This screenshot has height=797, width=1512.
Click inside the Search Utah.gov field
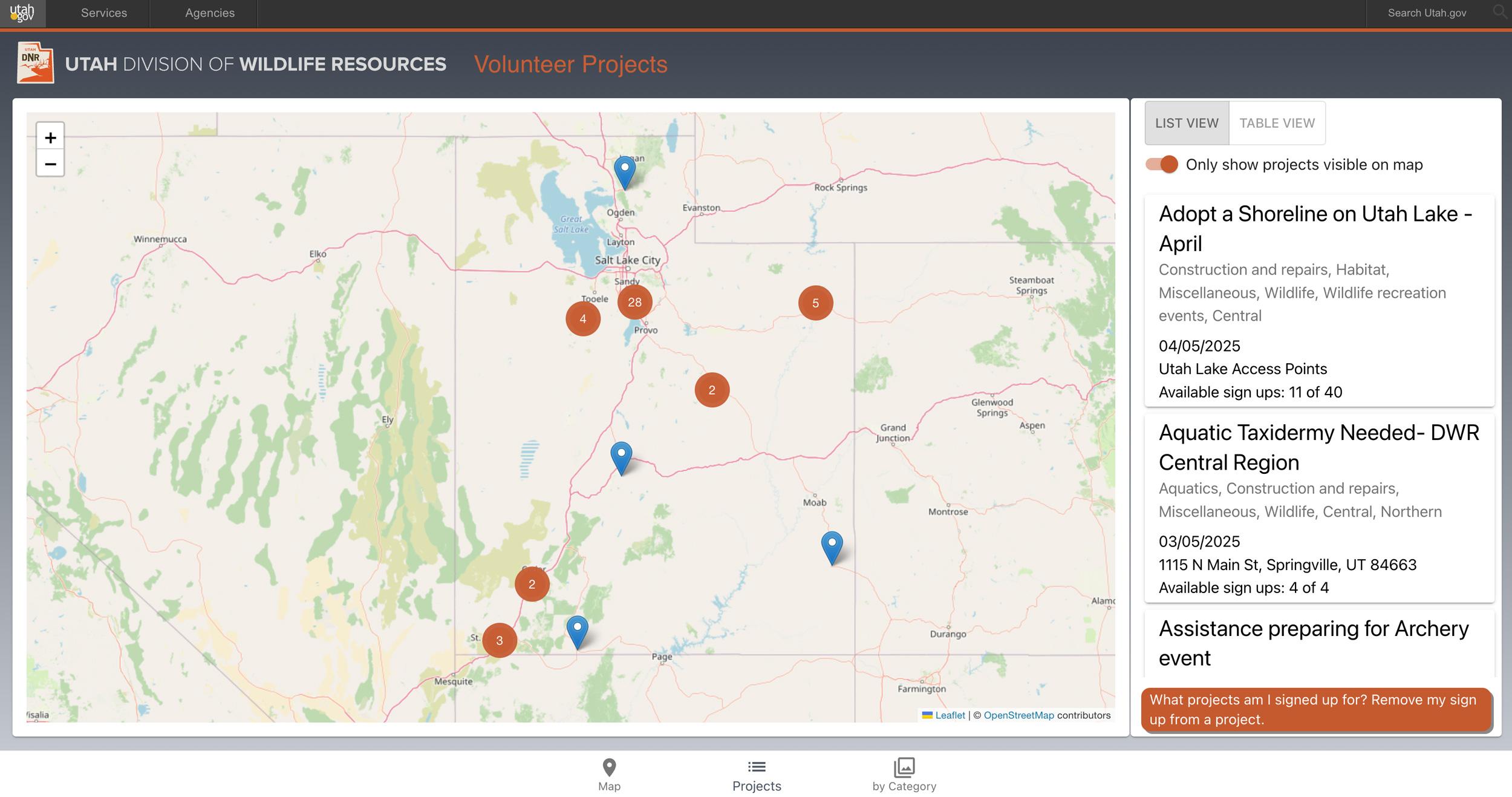1426,12
